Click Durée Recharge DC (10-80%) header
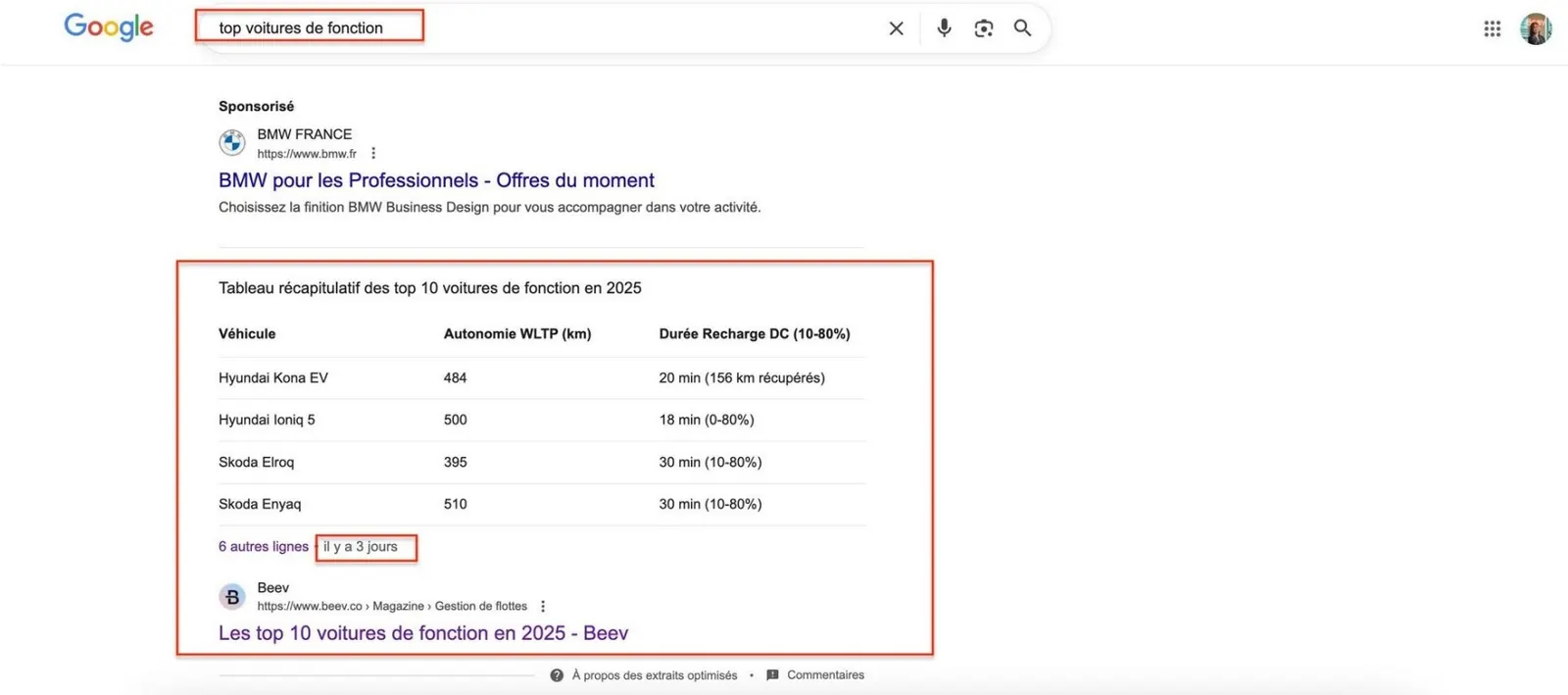This screenshot has height=695, width=1568. [x=755, y=334]
